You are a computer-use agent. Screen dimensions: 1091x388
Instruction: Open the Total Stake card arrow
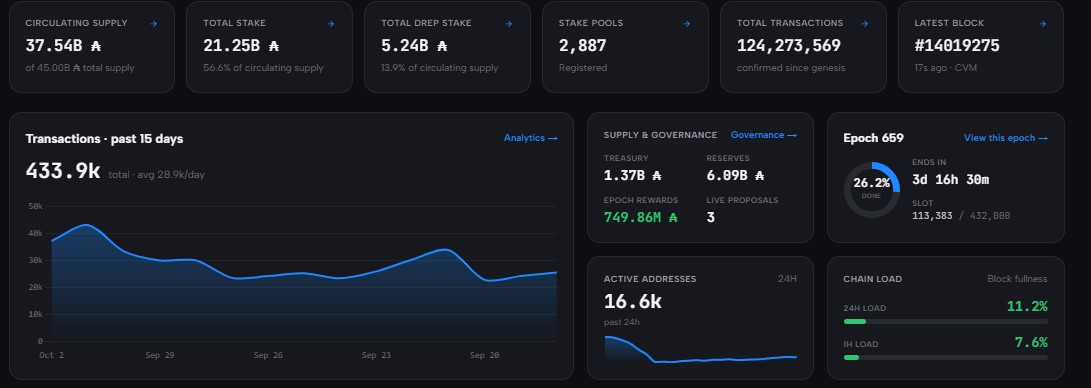click(331, 24)
